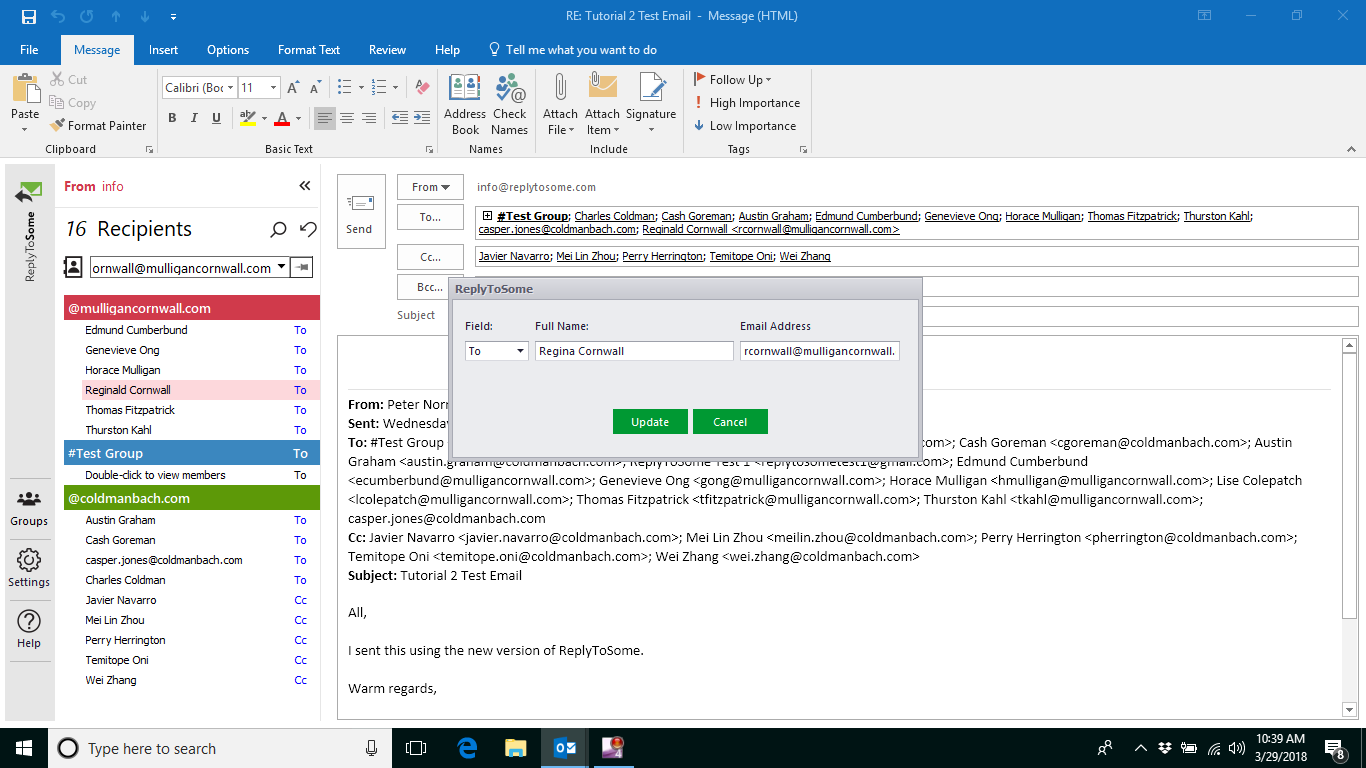
Task: Toggle the High Importance tag
Action: 747,103
